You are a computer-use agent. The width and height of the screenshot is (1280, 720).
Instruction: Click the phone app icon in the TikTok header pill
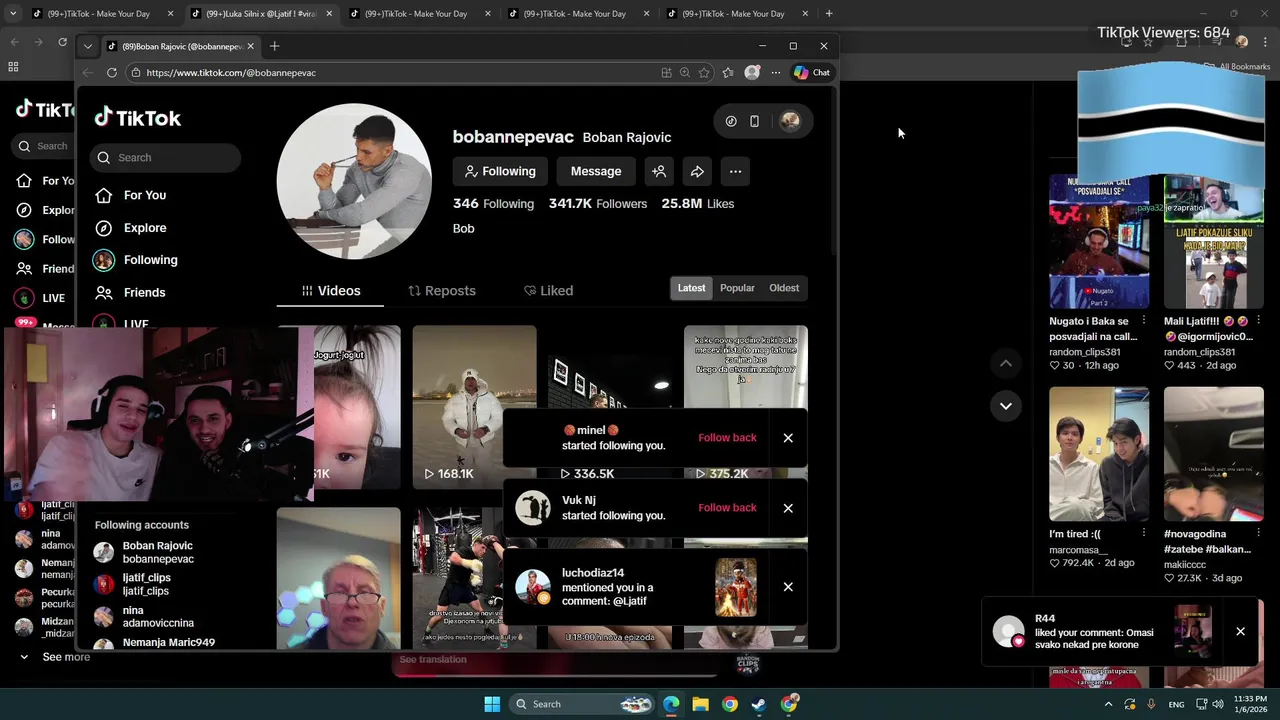(x=754, y=121)
